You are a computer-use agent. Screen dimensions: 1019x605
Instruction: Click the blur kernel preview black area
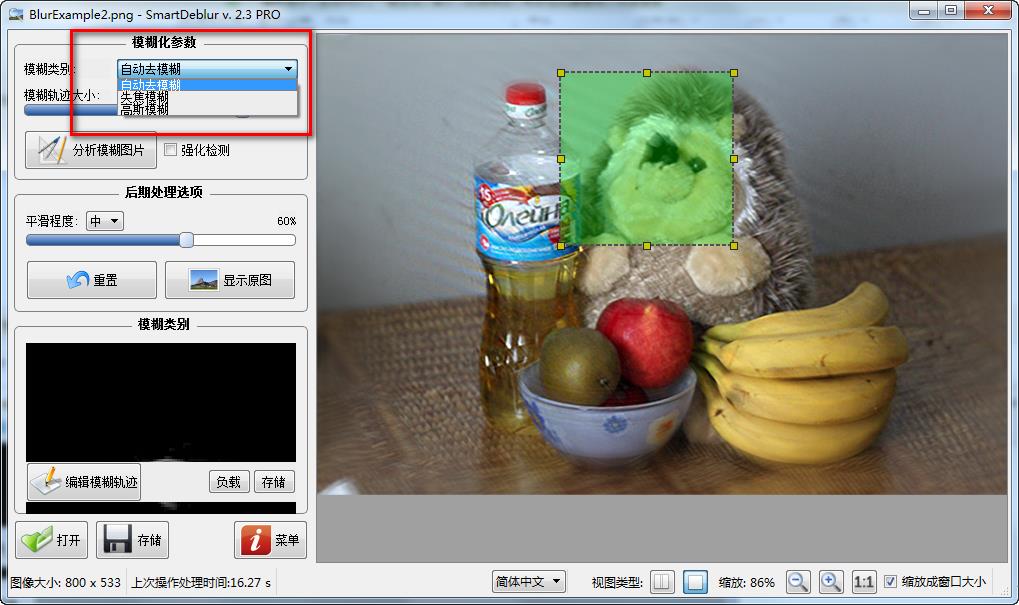[x=161, y=402]
